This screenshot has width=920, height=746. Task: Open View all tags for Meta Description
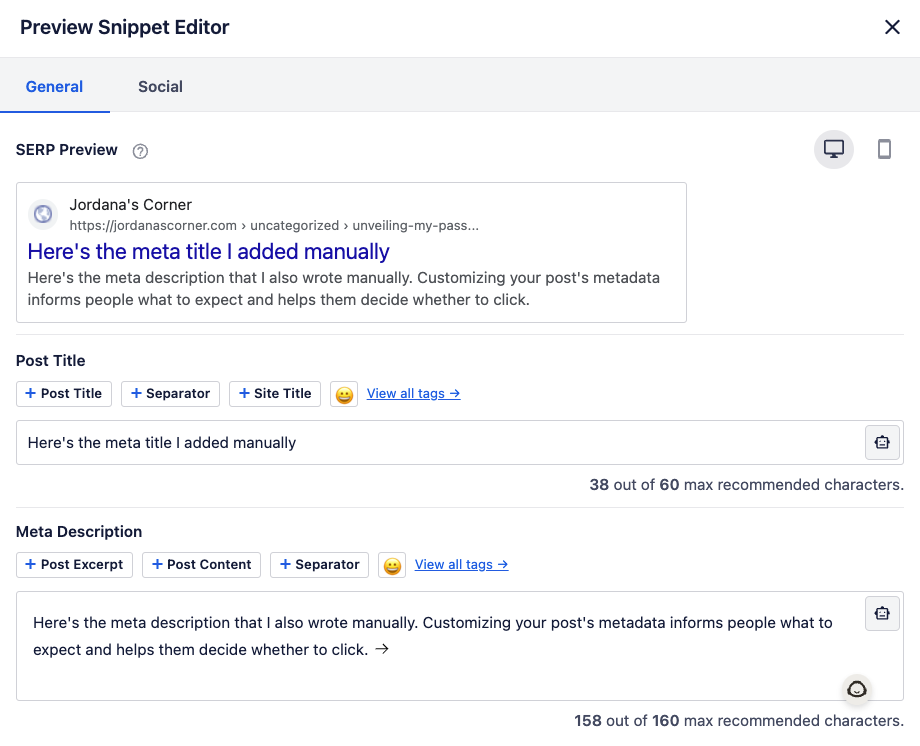(461, 565)
